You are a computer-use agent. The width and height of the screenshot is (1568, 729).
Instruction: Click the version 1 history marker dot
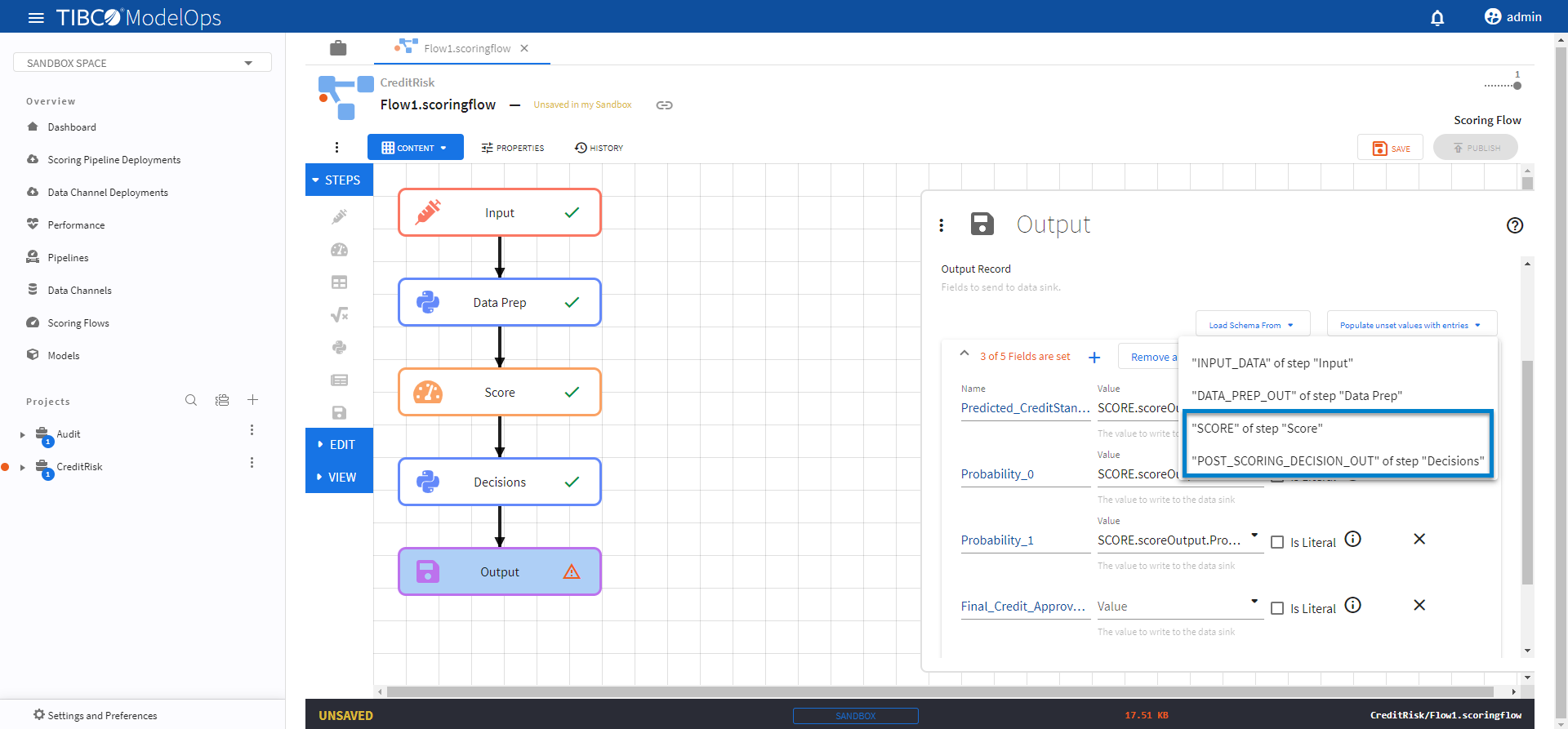point(1517,85)
